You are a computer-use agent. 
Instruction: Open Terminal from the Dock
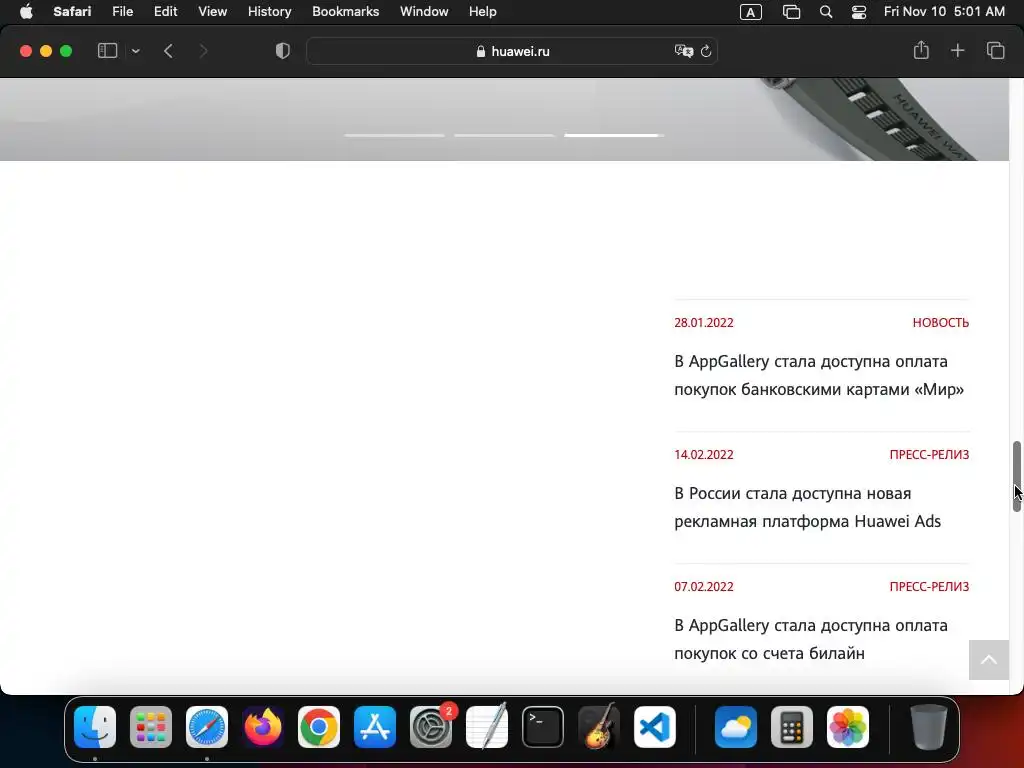click(x=543, y=727)
